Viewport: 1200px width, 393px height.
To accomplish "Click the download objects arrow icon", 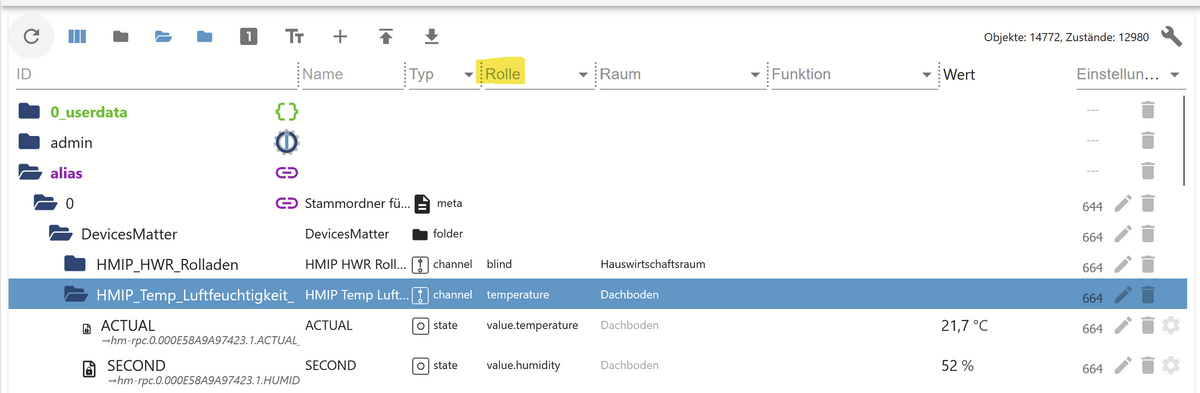I will 431,37.
